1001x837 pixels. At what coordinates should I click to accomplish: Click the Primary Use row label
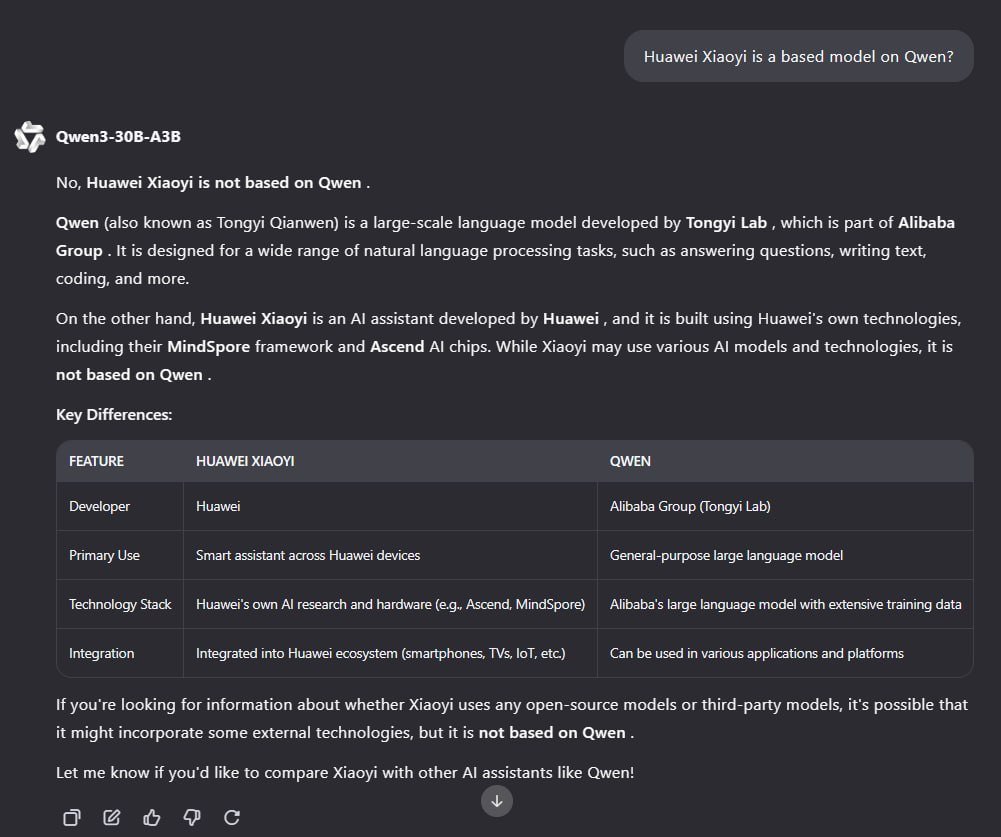click(x=104, y=555)
